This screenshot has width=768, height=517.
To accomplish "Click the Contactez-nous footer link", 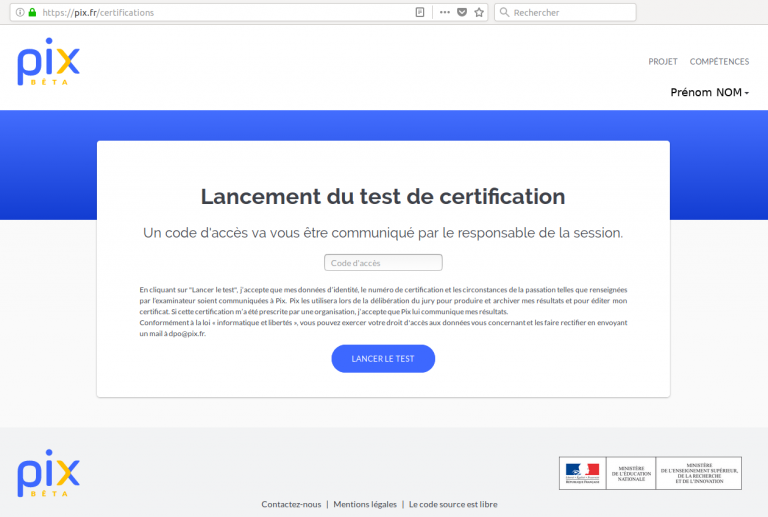I will click(291, 504).
